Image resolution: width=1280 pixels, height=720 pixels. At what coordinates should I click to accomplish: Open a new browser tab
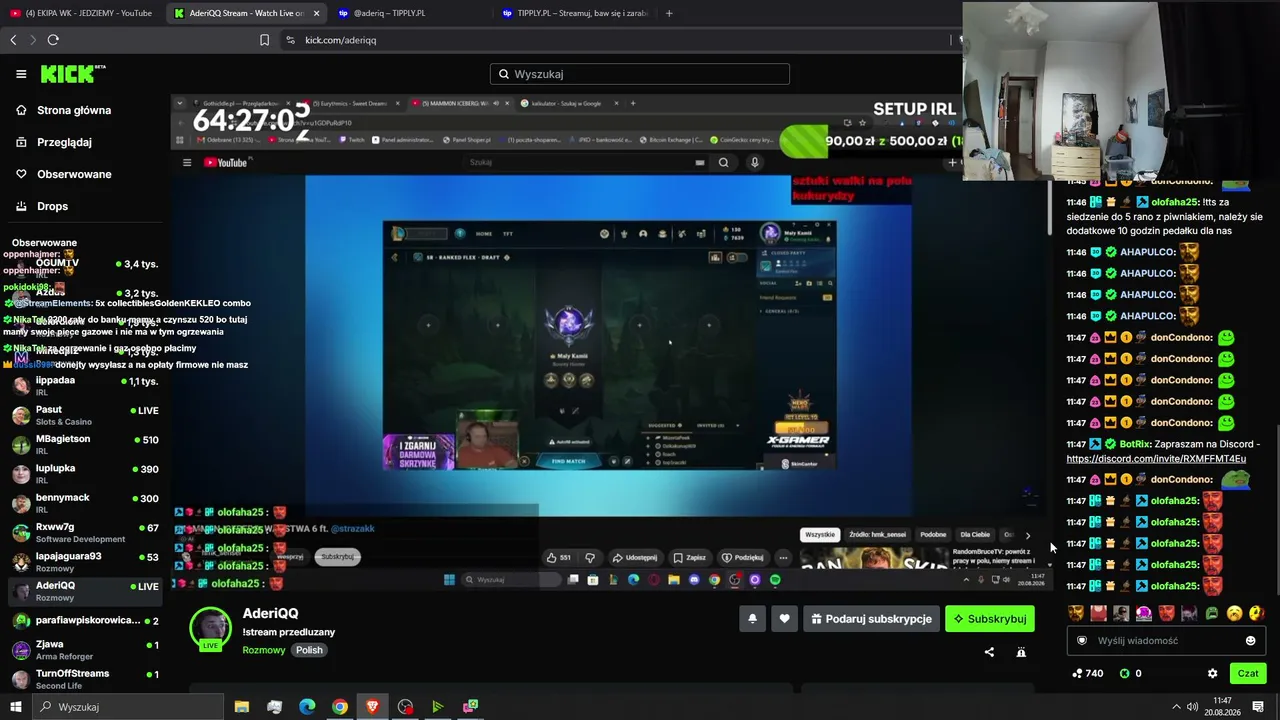669,13
